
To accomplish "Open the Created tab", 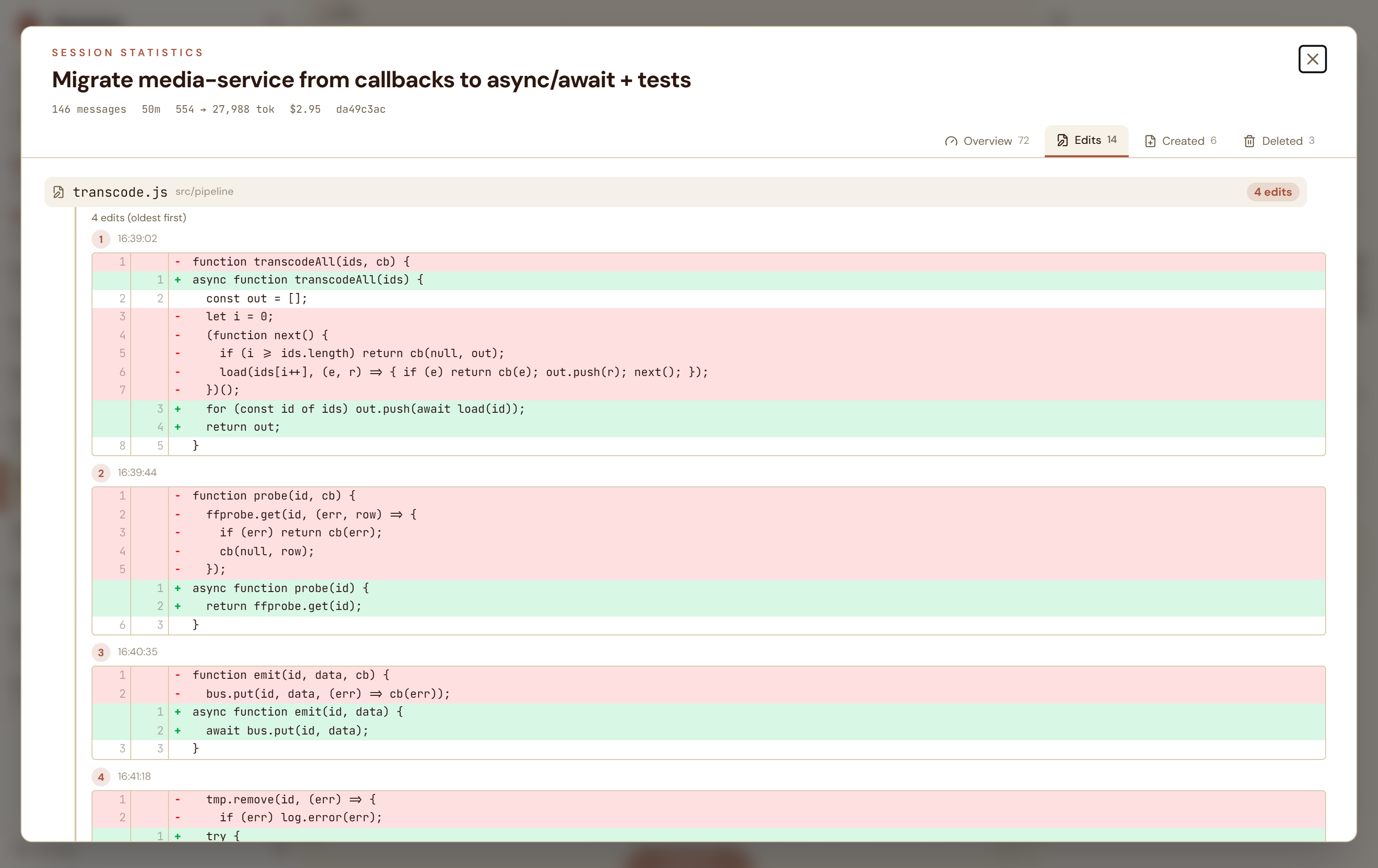I will click(1181, 141).
